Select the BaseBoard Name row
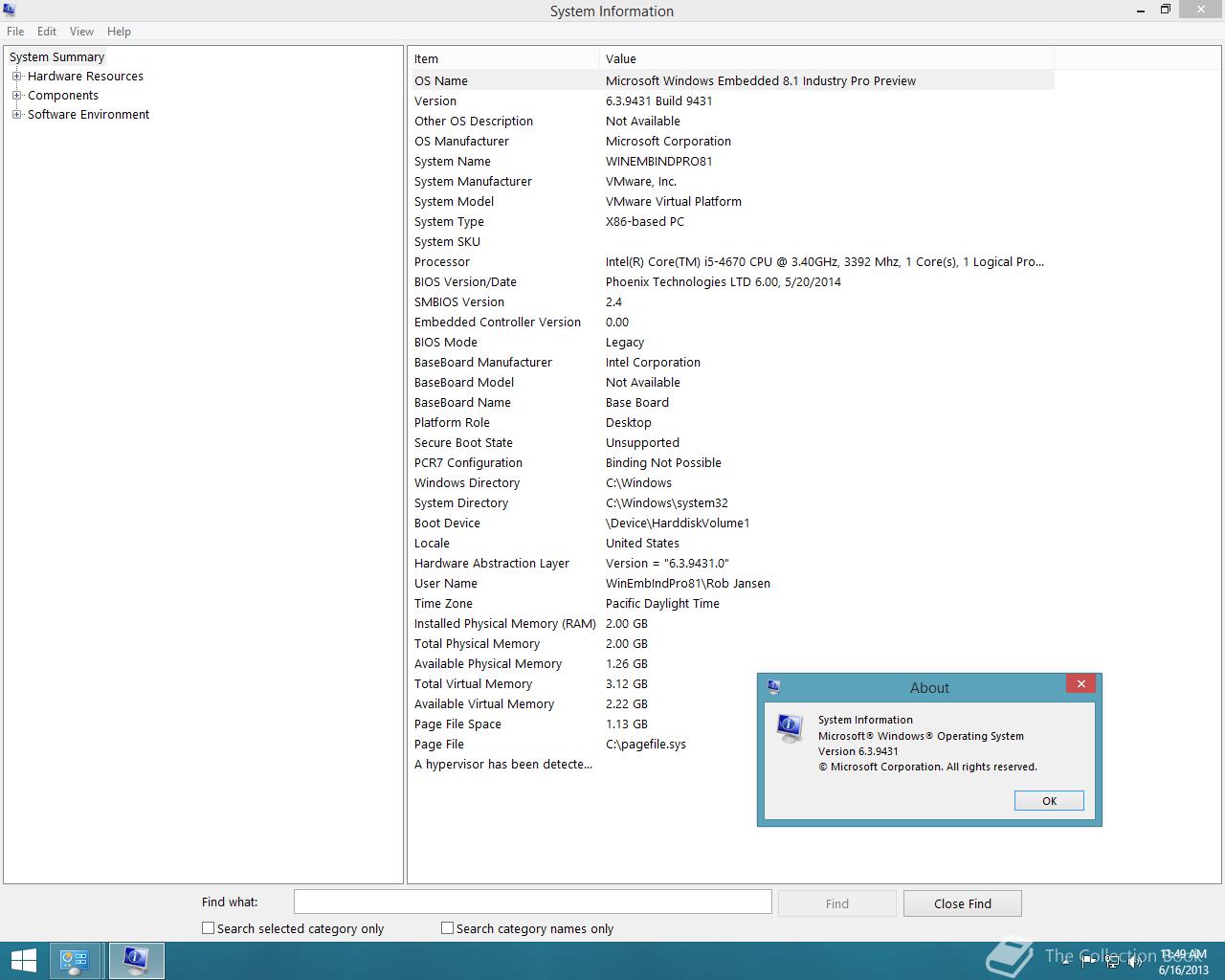 click(733, 402)
